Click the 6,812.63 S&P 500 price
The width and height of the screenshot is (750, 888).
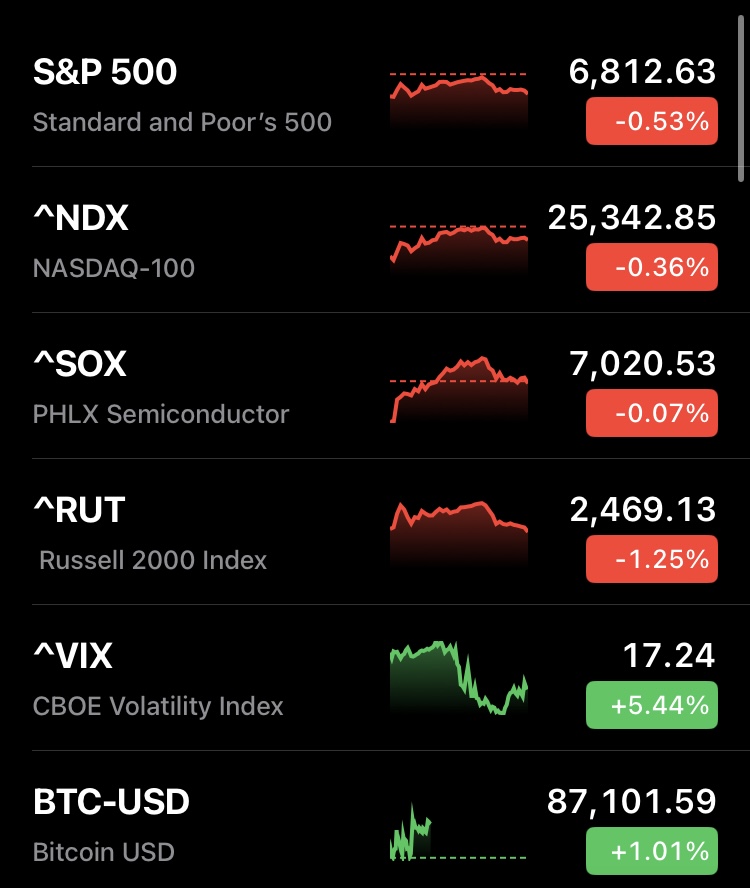[642, 72]
